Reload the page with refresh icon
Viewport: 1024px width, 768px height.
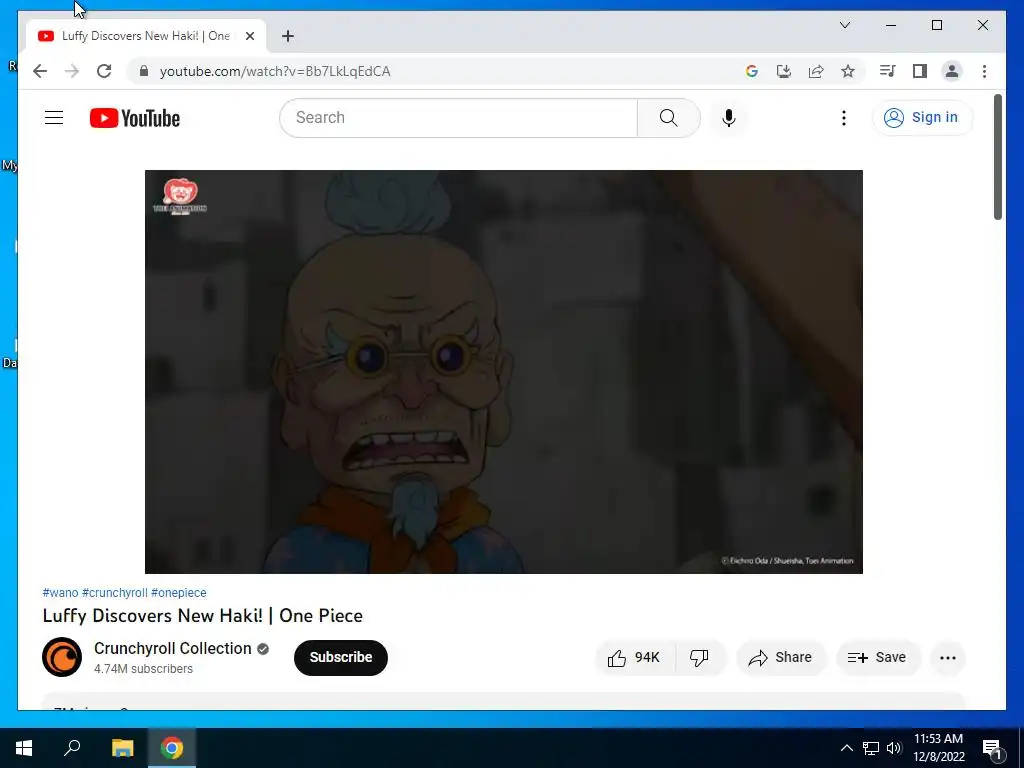[x=104, y=71]
